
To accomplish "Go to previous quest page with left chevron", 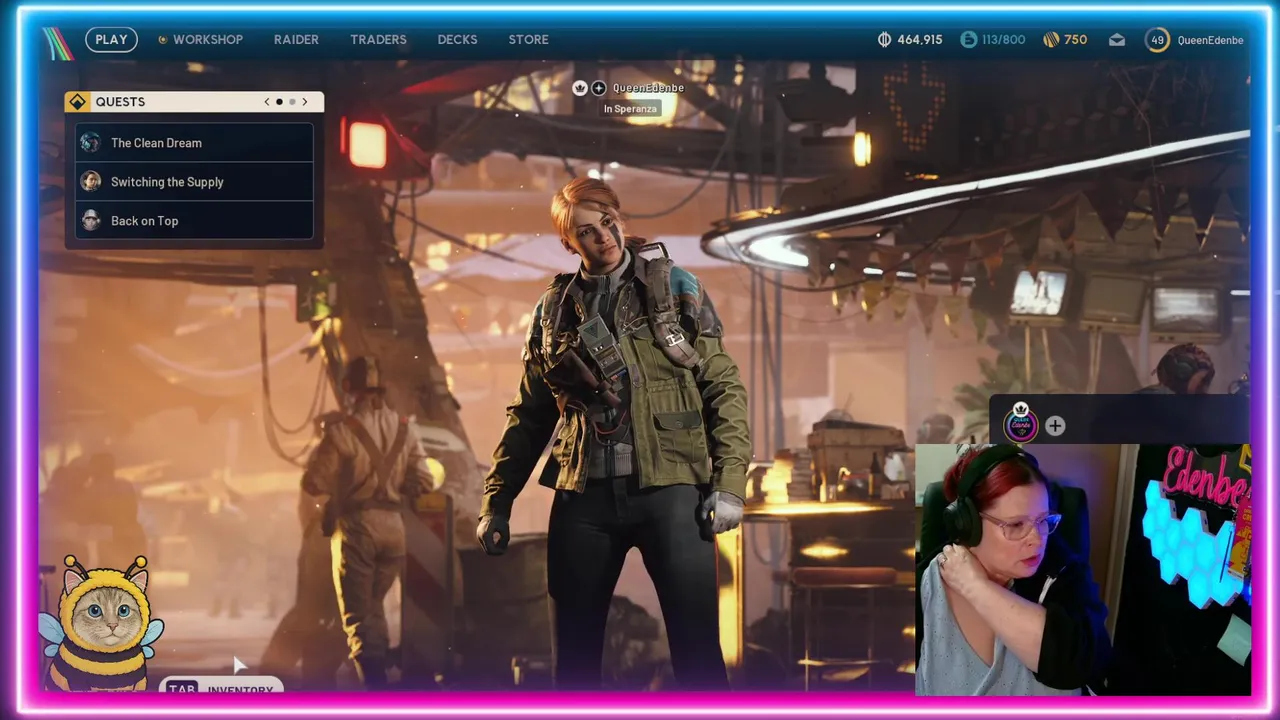I will (267, 102).
